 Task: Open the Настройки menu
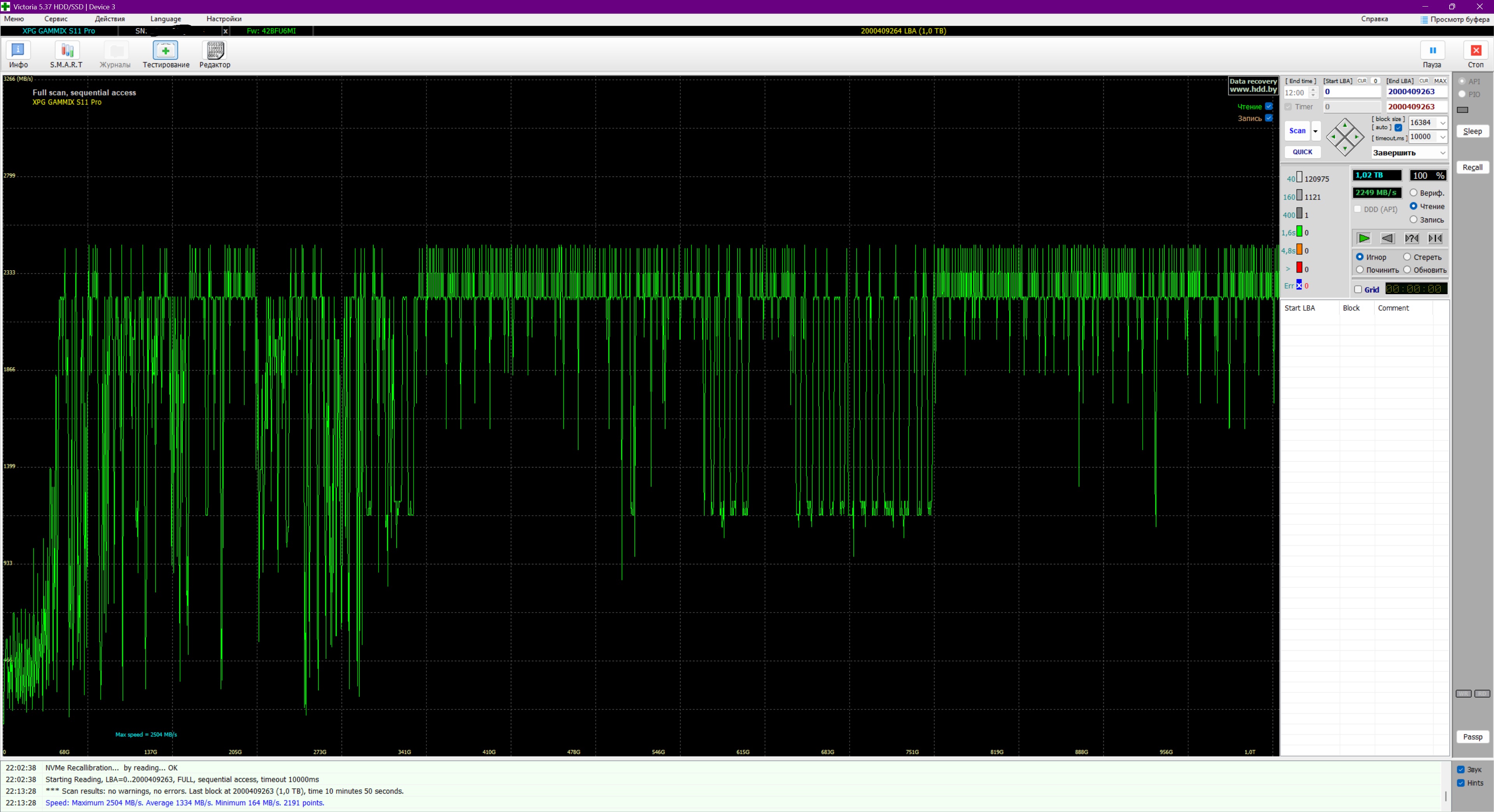pos(224,19)
